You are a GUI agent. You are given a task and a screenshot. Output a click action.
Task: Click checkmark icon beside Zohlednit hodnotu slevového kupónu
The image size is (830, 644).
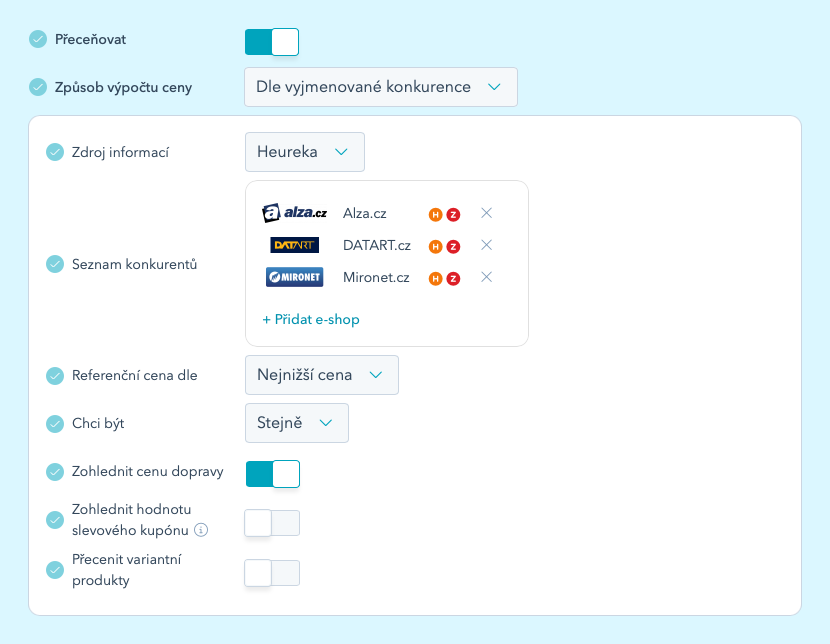coord(55,520)
